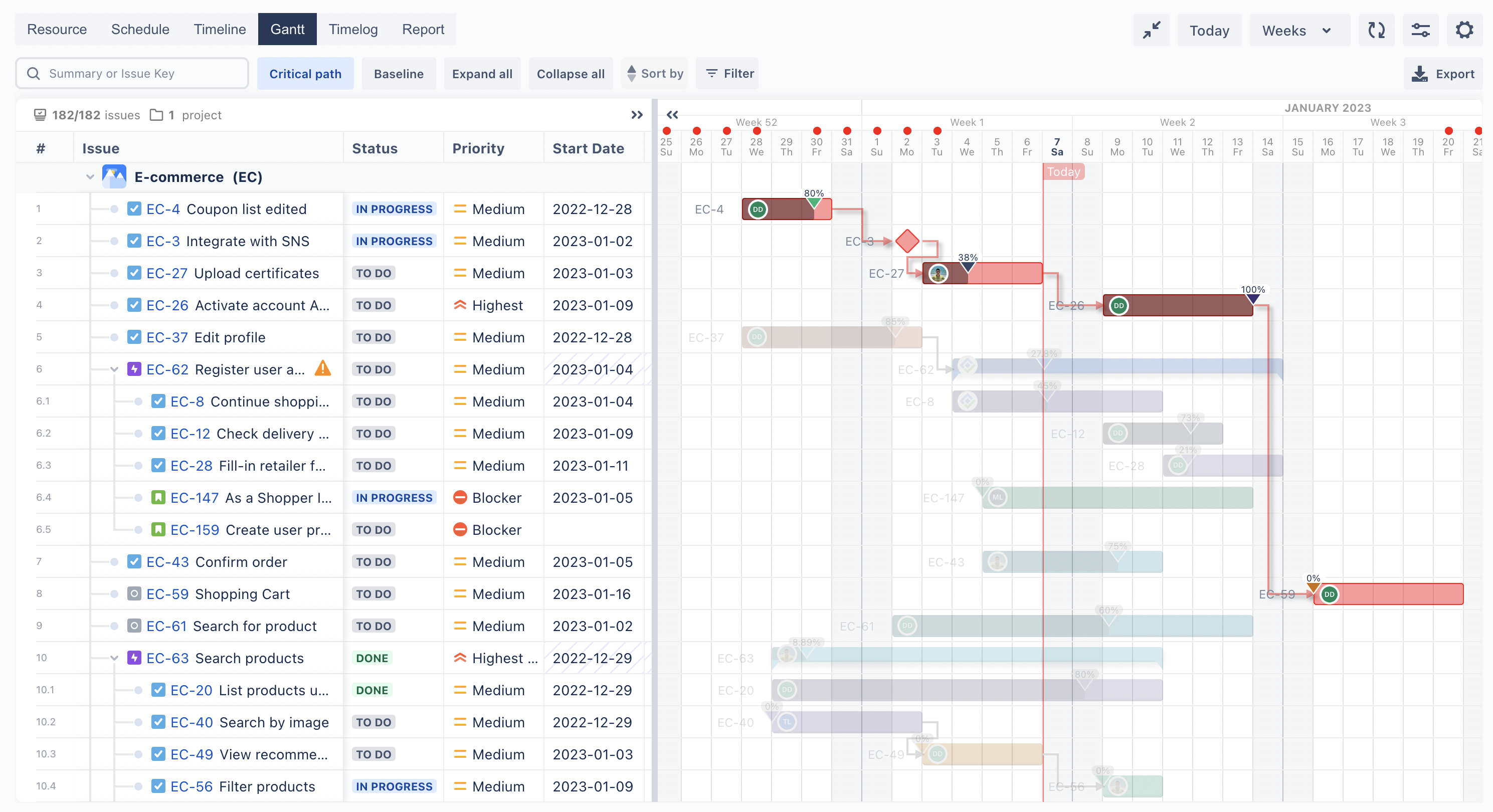Toggle the Baseline view
This screenshot has height=812, width=1493.
tap(398, 74)
